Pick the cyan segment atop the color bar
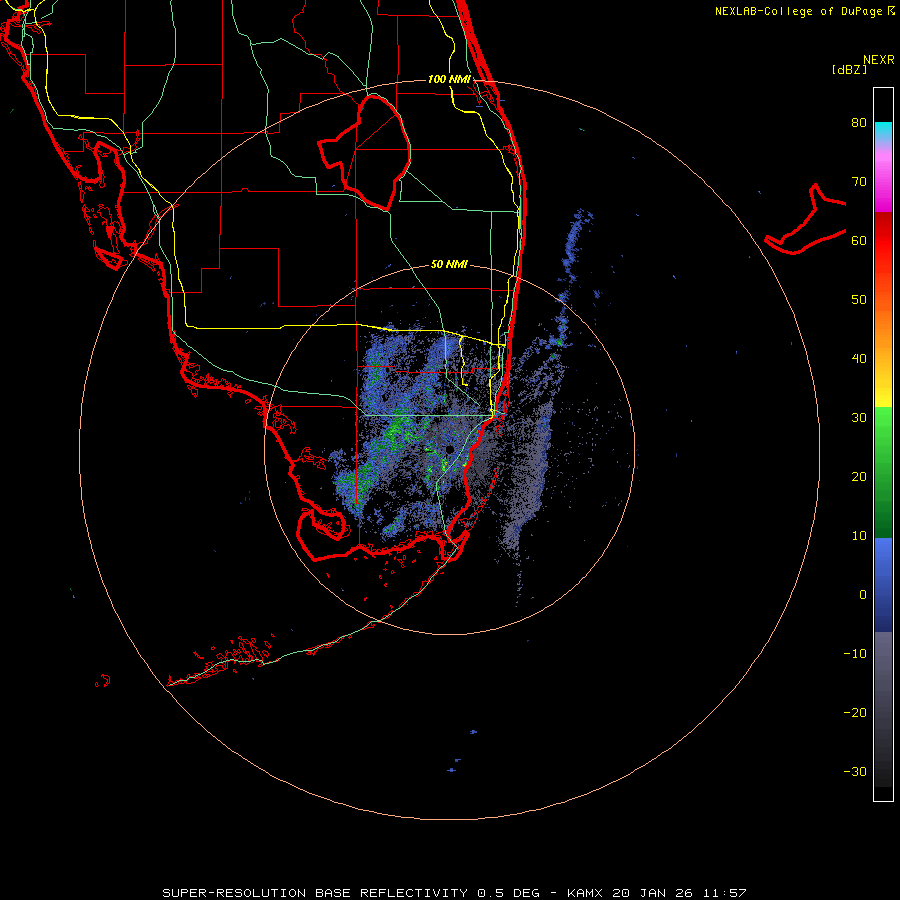The width and height of the screenshot is (900, 900). point(883,130)
